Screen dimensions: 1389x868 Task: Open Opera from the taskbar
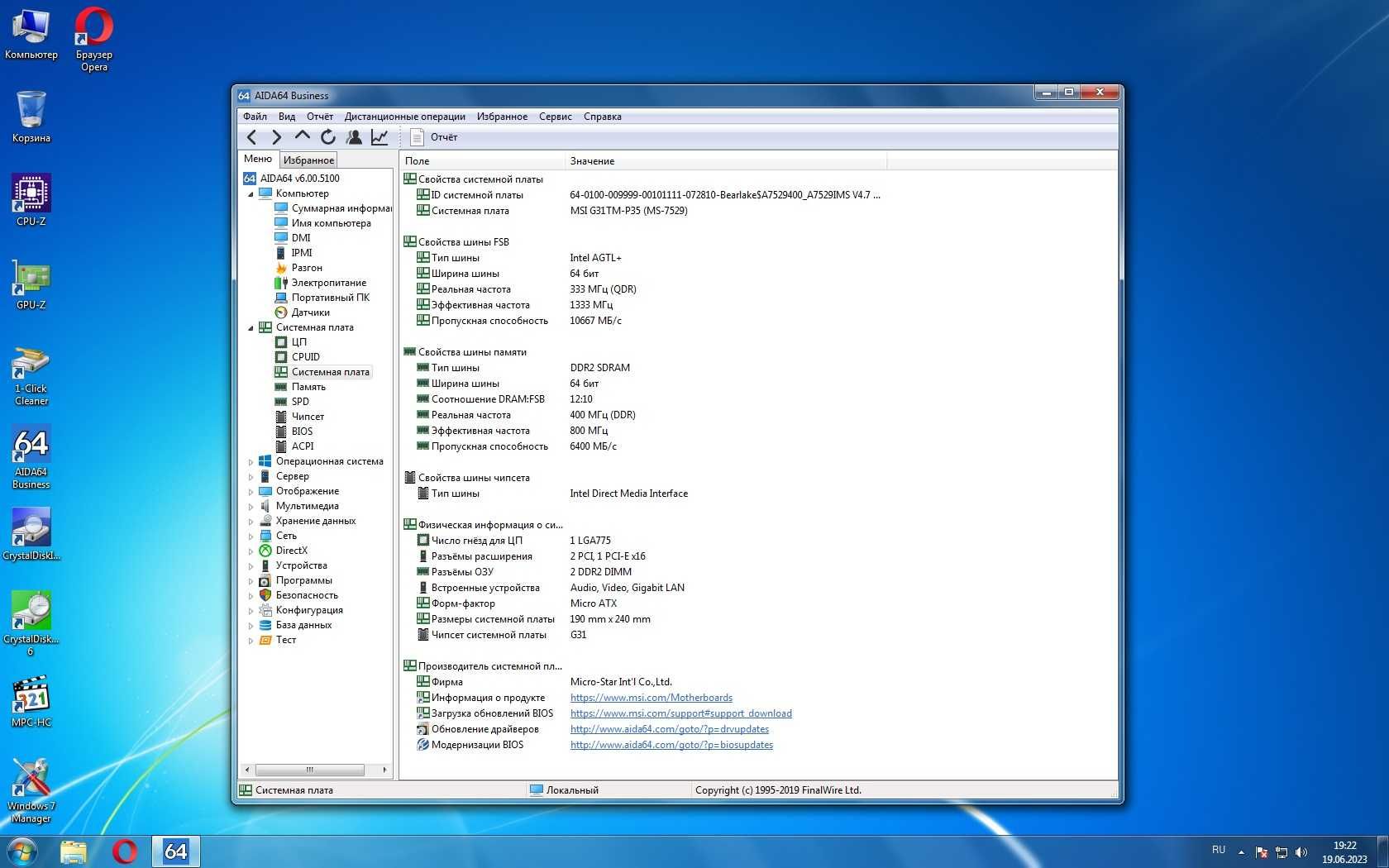click(125, 851)
